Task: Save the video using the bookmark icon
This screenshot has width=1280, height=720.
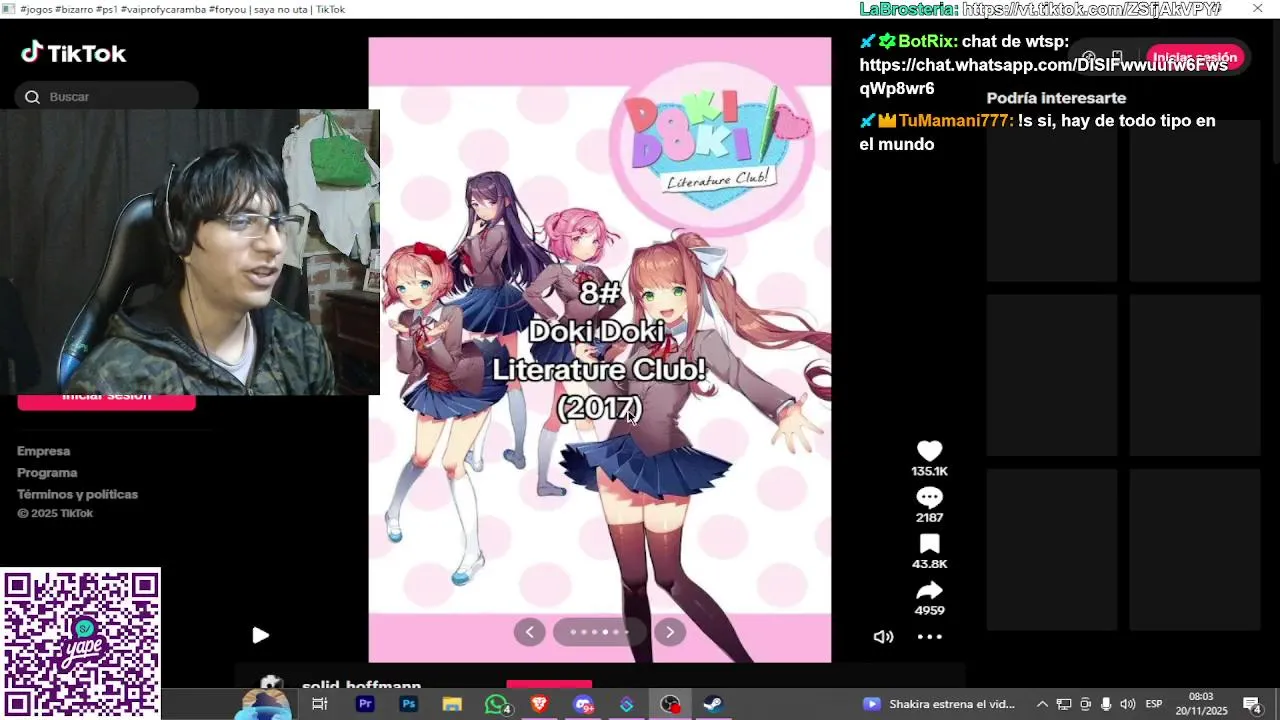Action: click(929, 544)
